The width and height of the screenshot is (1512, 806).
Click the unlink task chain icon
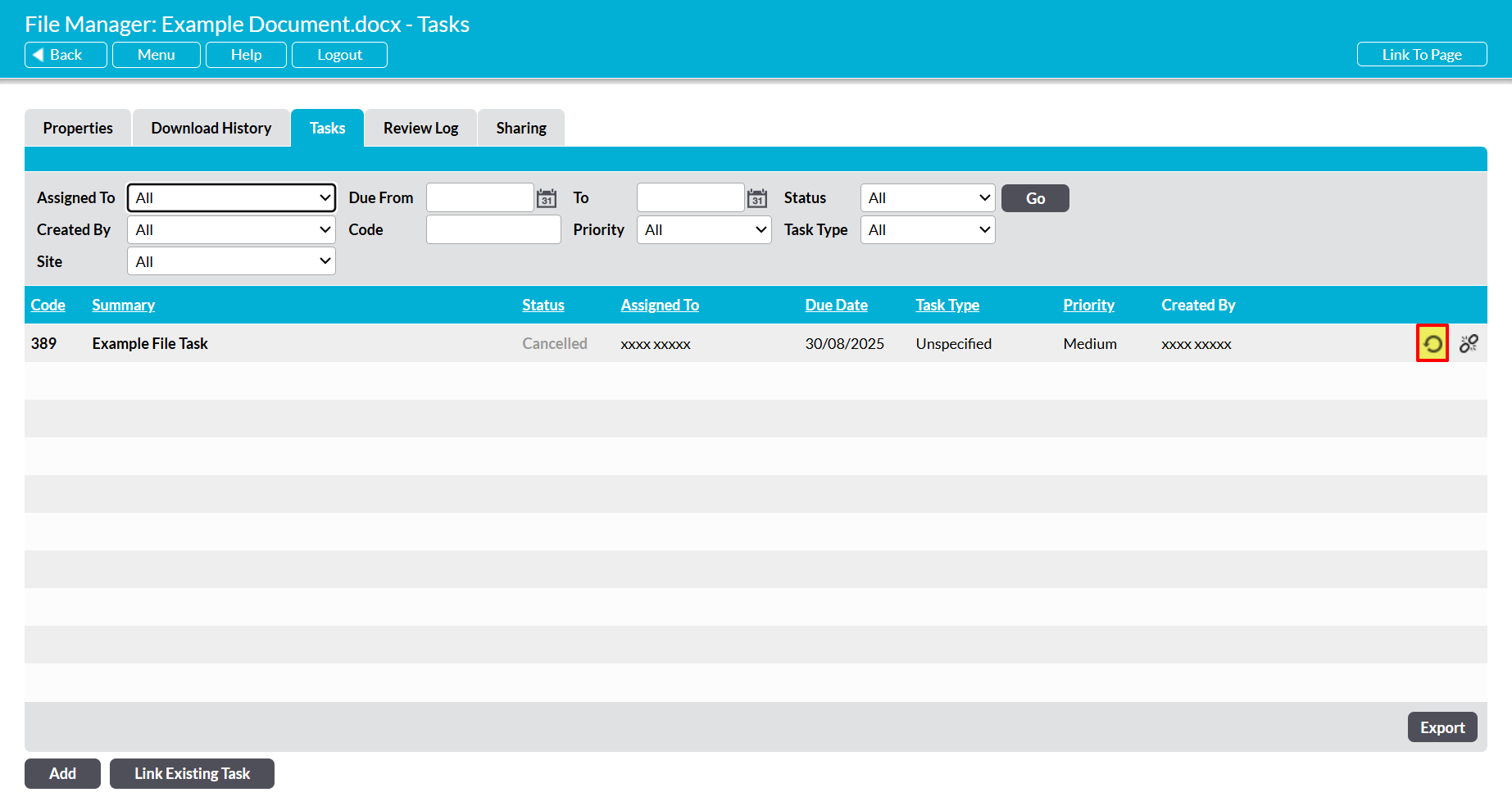click(x=1468, y=343)
